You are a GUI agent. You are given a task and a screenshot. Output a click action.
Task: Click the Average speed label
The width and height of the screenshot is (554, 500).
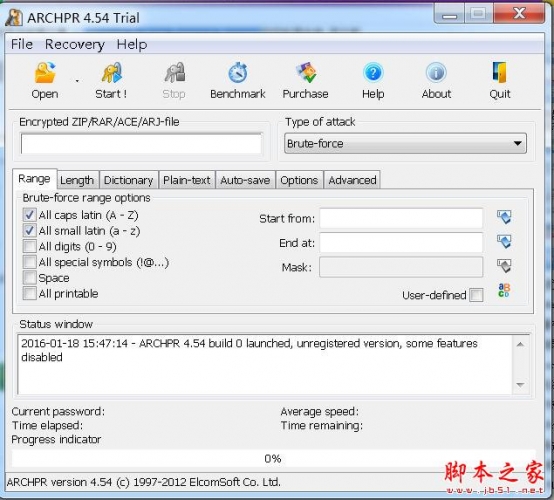(x=320, y=411)
